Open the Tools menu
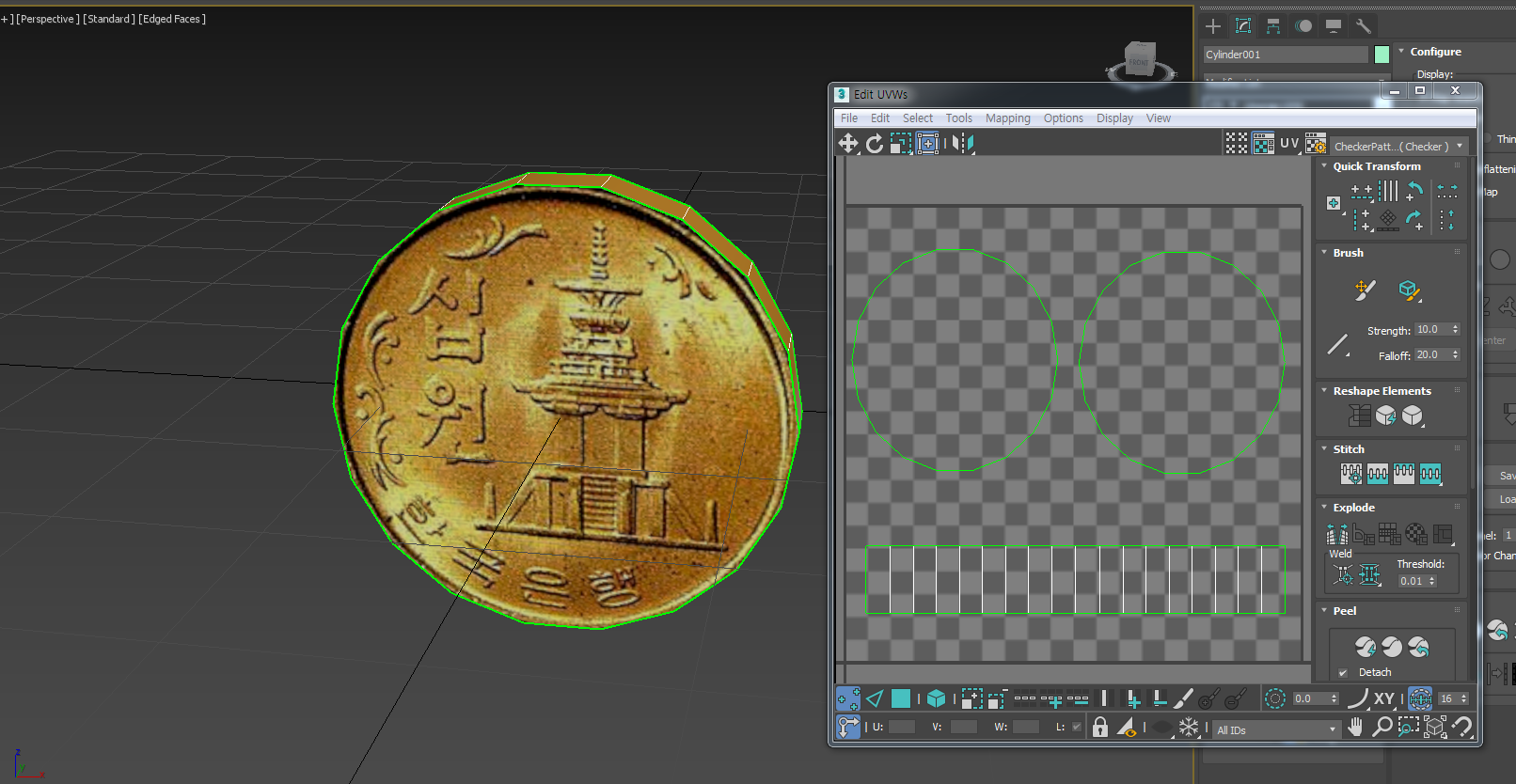The width and height of the screenshot is (1516, 784). (959, 118)
